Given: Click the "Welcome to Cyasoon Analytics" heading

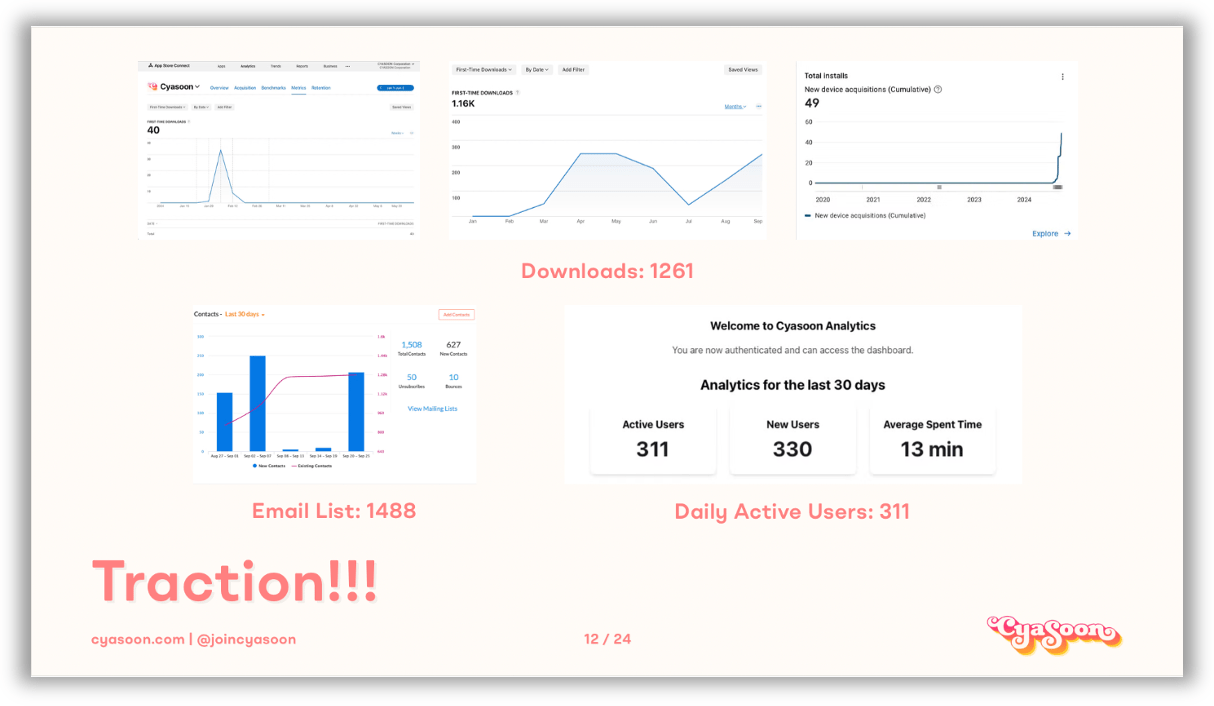Looking at the screenshot, I should point(793,326).
